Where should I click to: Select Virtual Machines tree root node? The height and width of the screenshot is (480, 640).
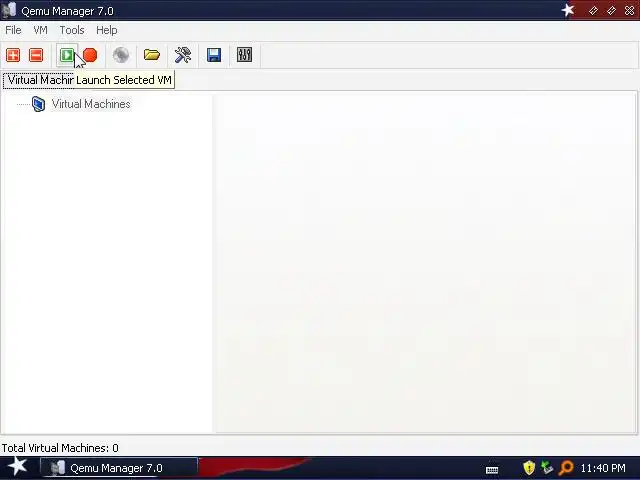pos(91,104)
